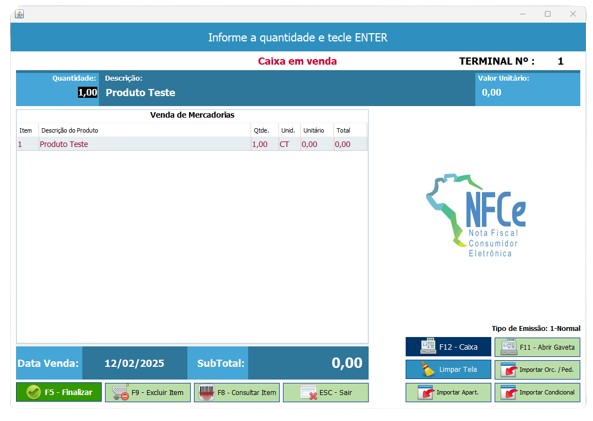Click the red arrow icon on Importar Condicional
The image size is (593, 421).
tap(508, 393)
